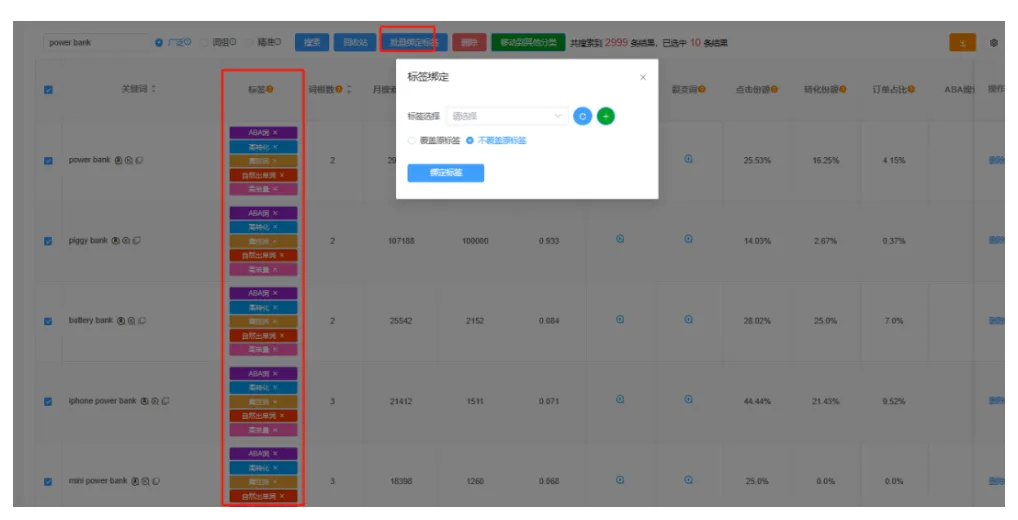The width and height of the screenshot is (1018, 520).
Task: Click the magnifier icon beside mini power bank
Action: click(x=145, y=482)
